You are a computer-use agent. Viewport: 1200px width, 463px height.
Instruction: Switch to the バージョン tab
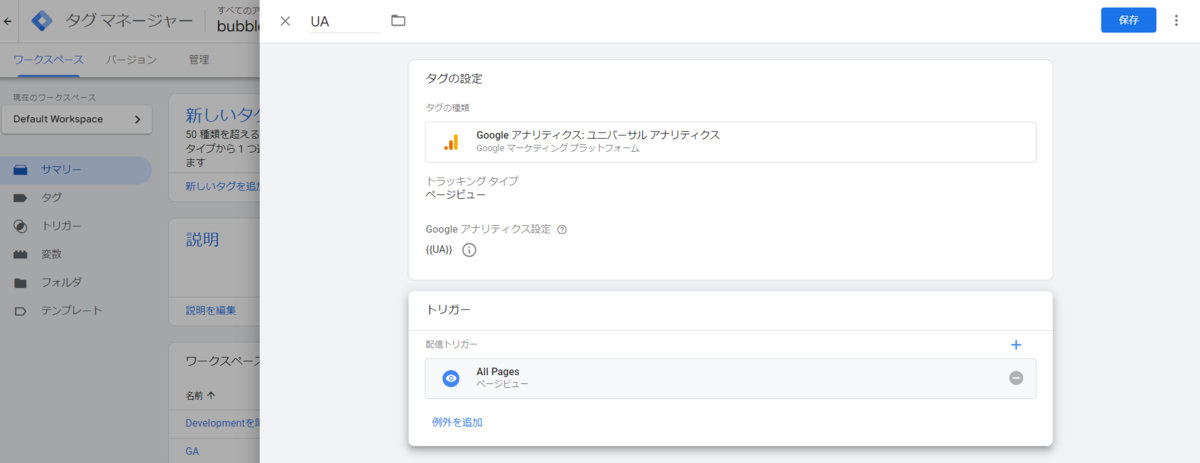point(131,60)
